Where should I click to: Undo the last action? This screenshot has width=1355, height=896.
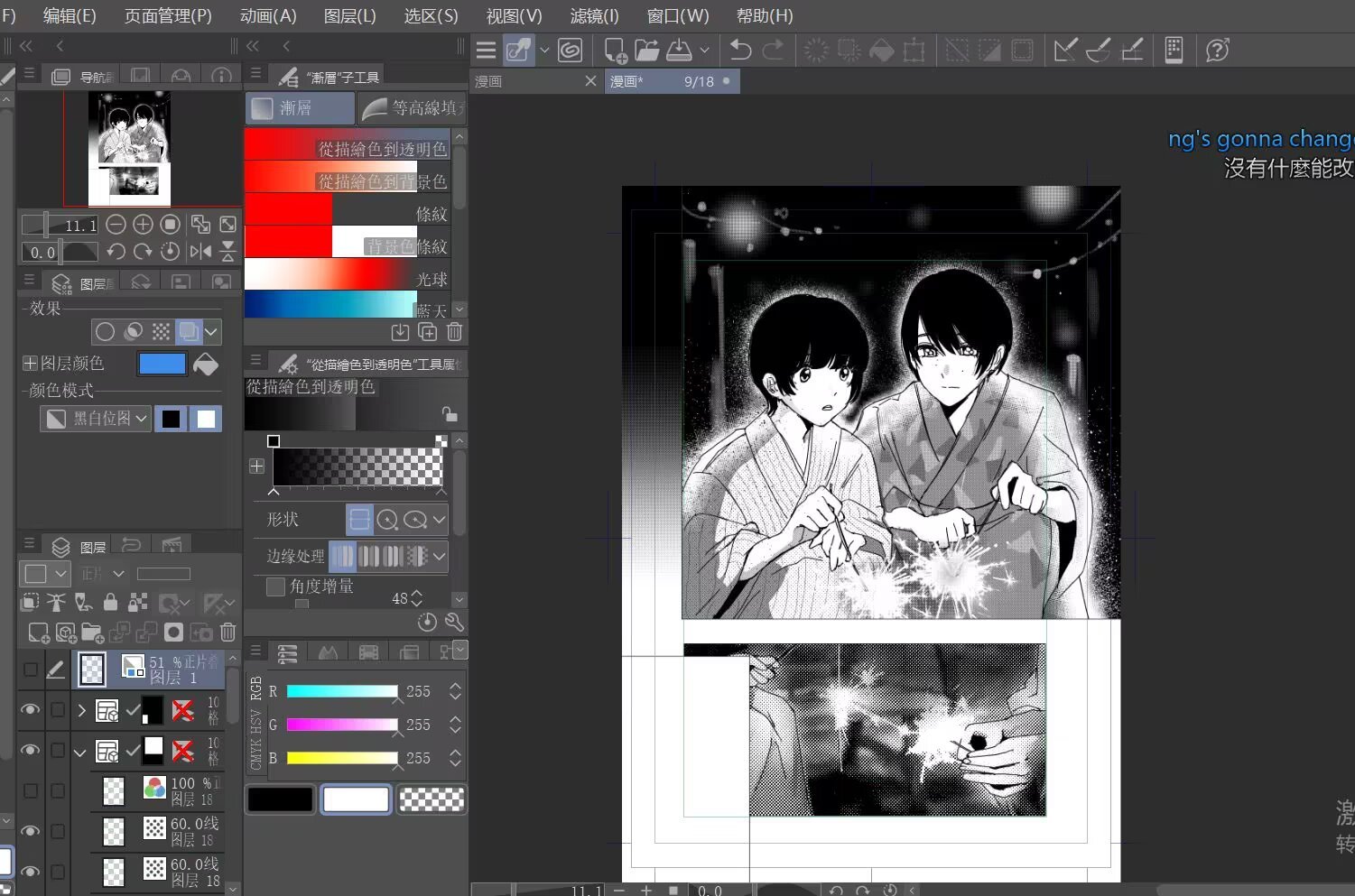740,51
